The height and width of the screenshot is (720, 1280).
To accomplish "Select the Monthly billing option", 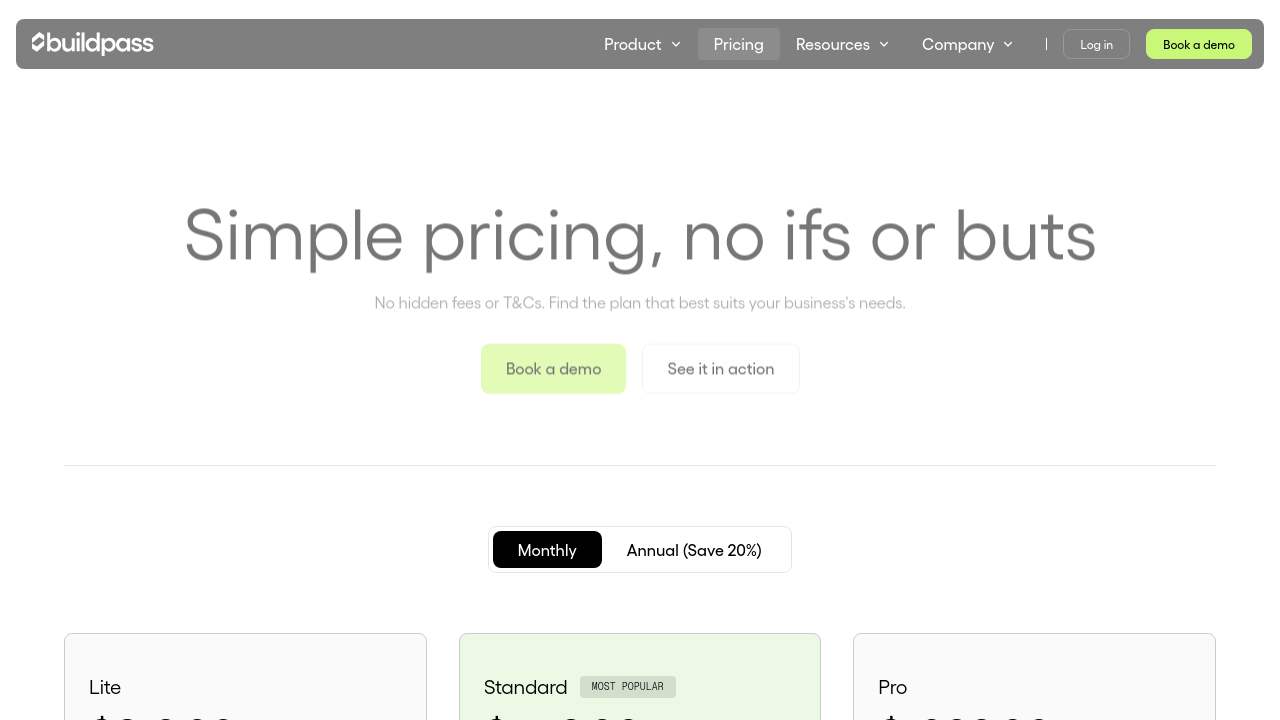I will (x=547, y=549).
